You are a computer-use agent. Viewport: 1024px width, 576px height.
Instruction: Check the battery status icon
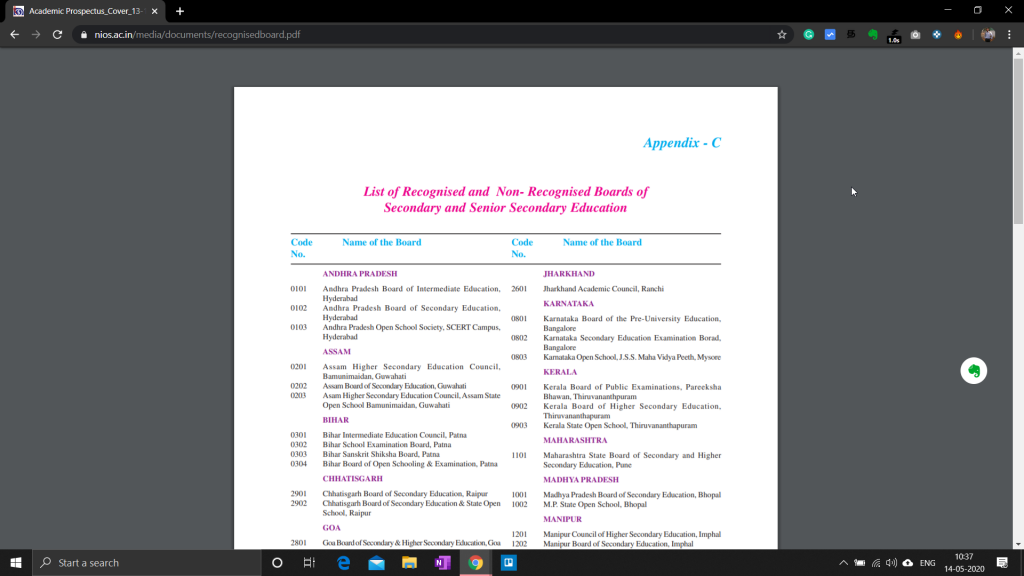859,562
